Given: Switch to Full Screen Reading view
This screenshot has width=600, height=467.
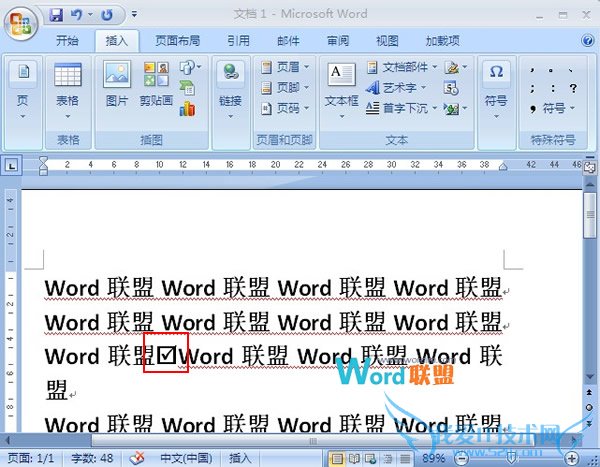Looking at the screenshot, I should 354,458.
